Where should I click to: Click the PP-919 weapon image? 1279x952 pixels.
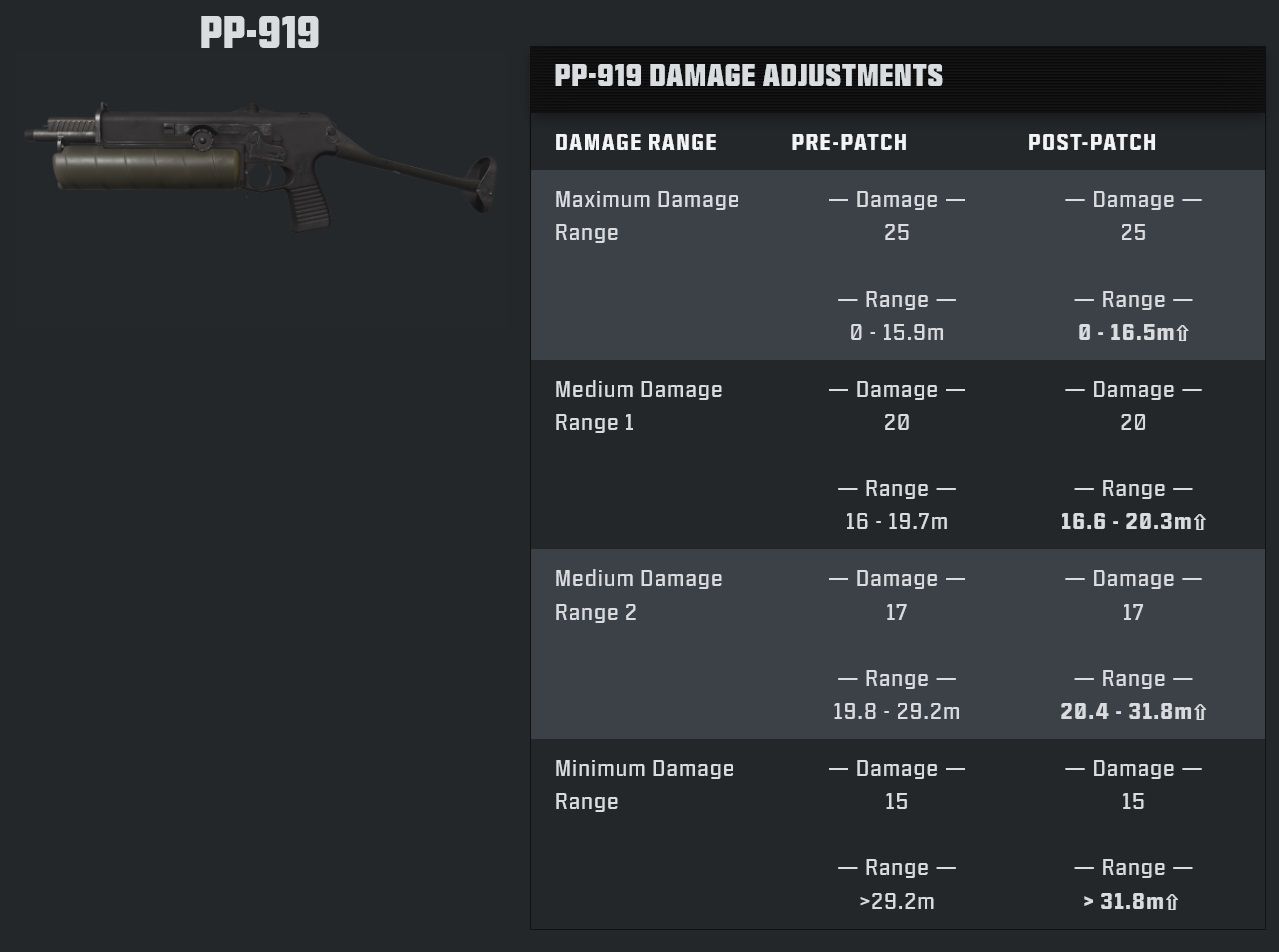261,164
